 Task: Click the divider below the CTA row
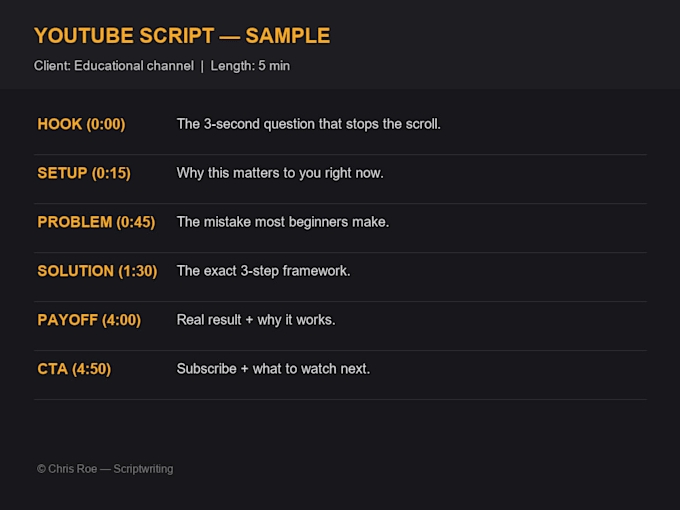pos(340,399)
